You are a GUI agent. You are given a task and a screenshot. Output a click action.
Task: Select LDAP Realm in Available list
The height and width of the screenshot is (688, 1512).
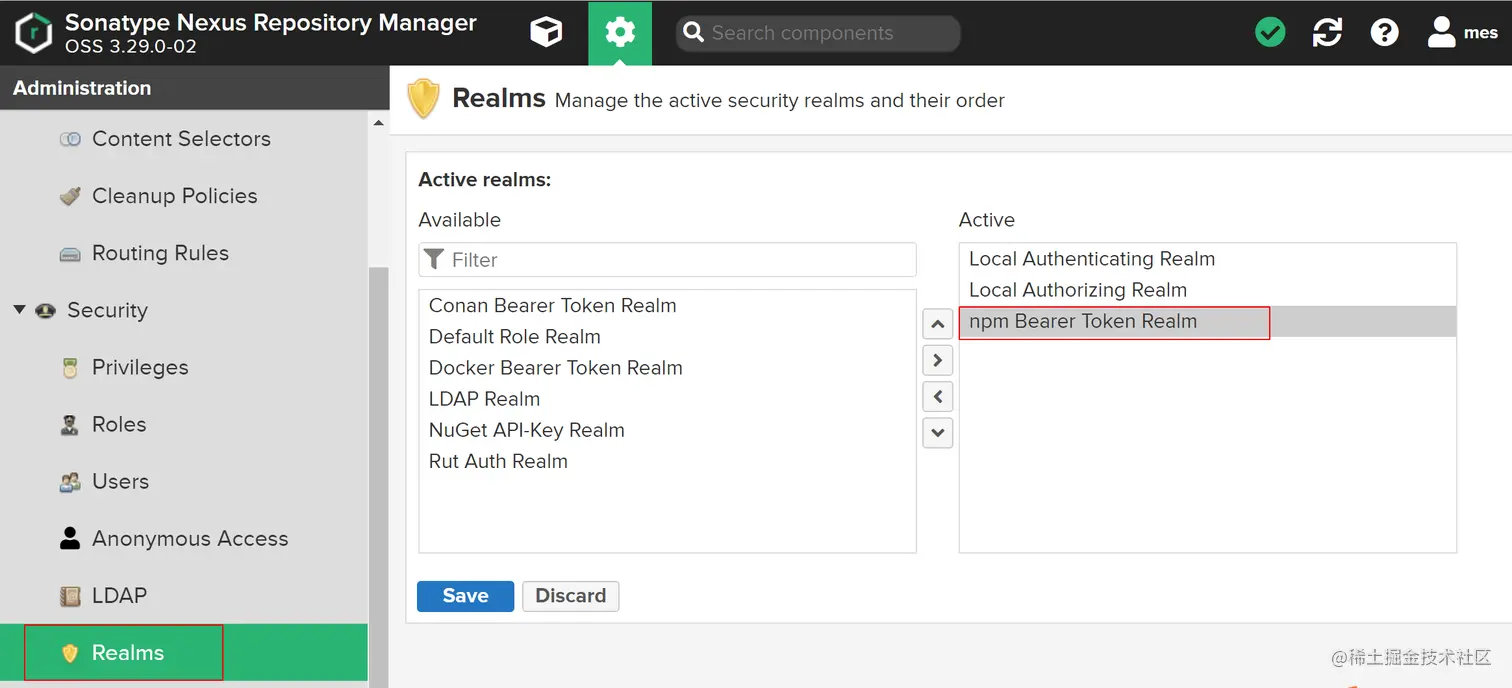[x=667, y=399]
